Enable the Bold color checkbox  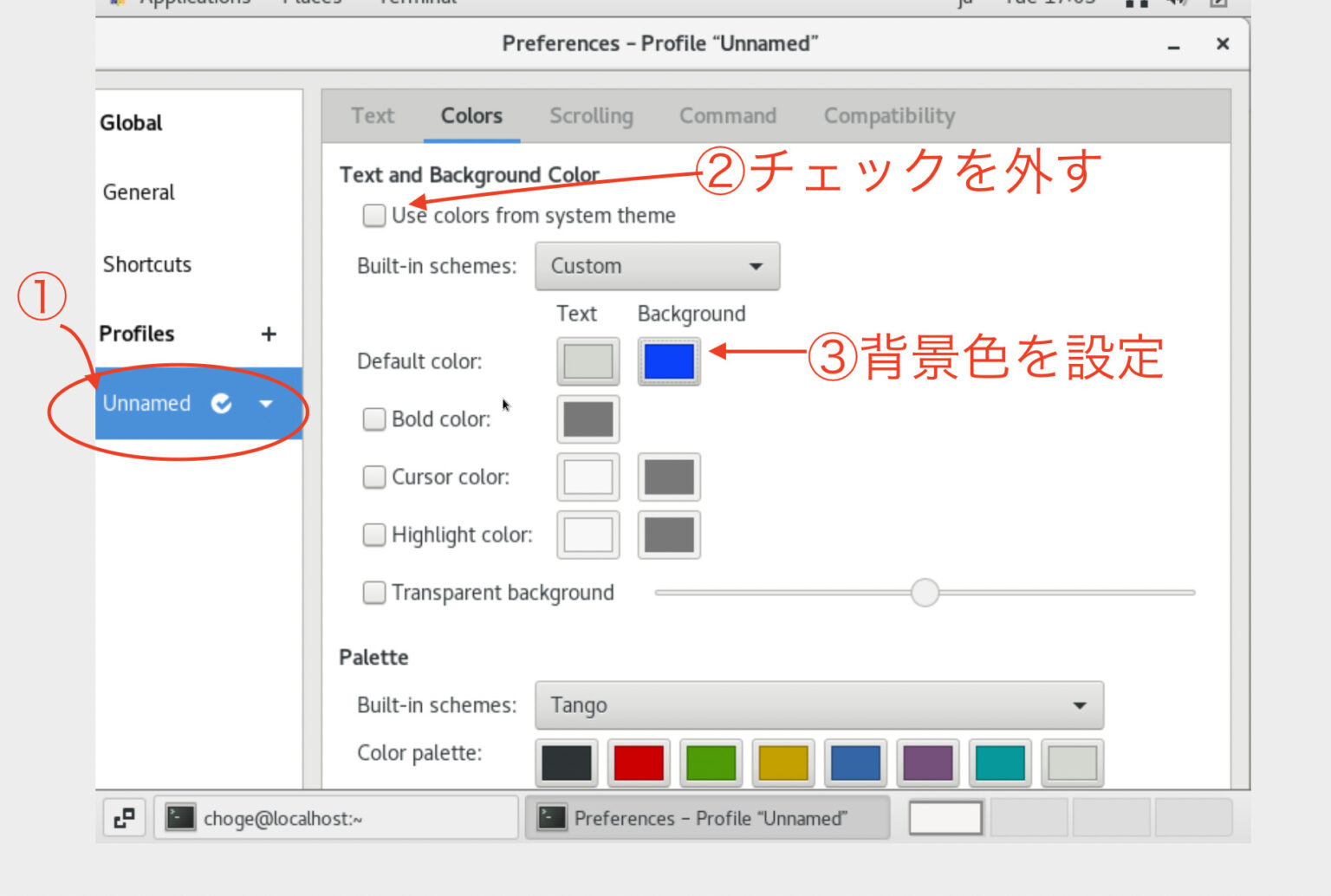373,419
